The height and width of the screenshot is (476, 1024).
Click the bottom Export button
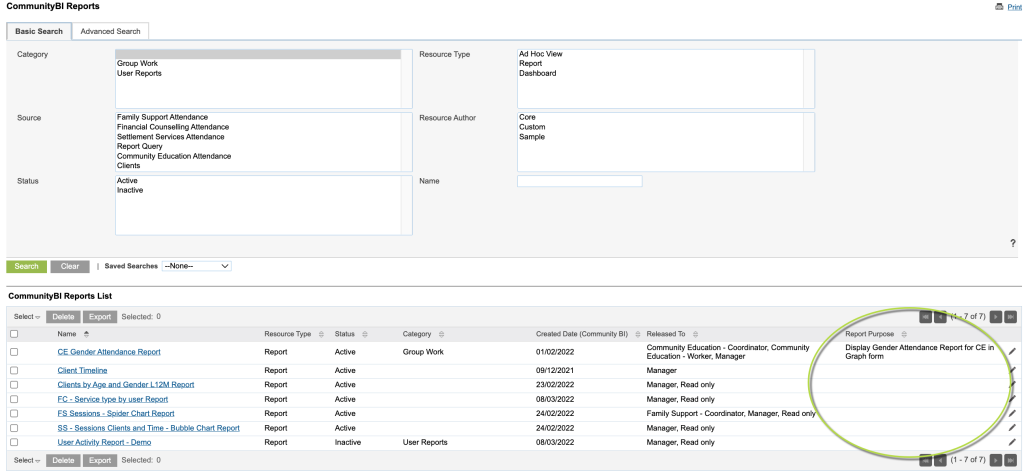click(100, 460)
